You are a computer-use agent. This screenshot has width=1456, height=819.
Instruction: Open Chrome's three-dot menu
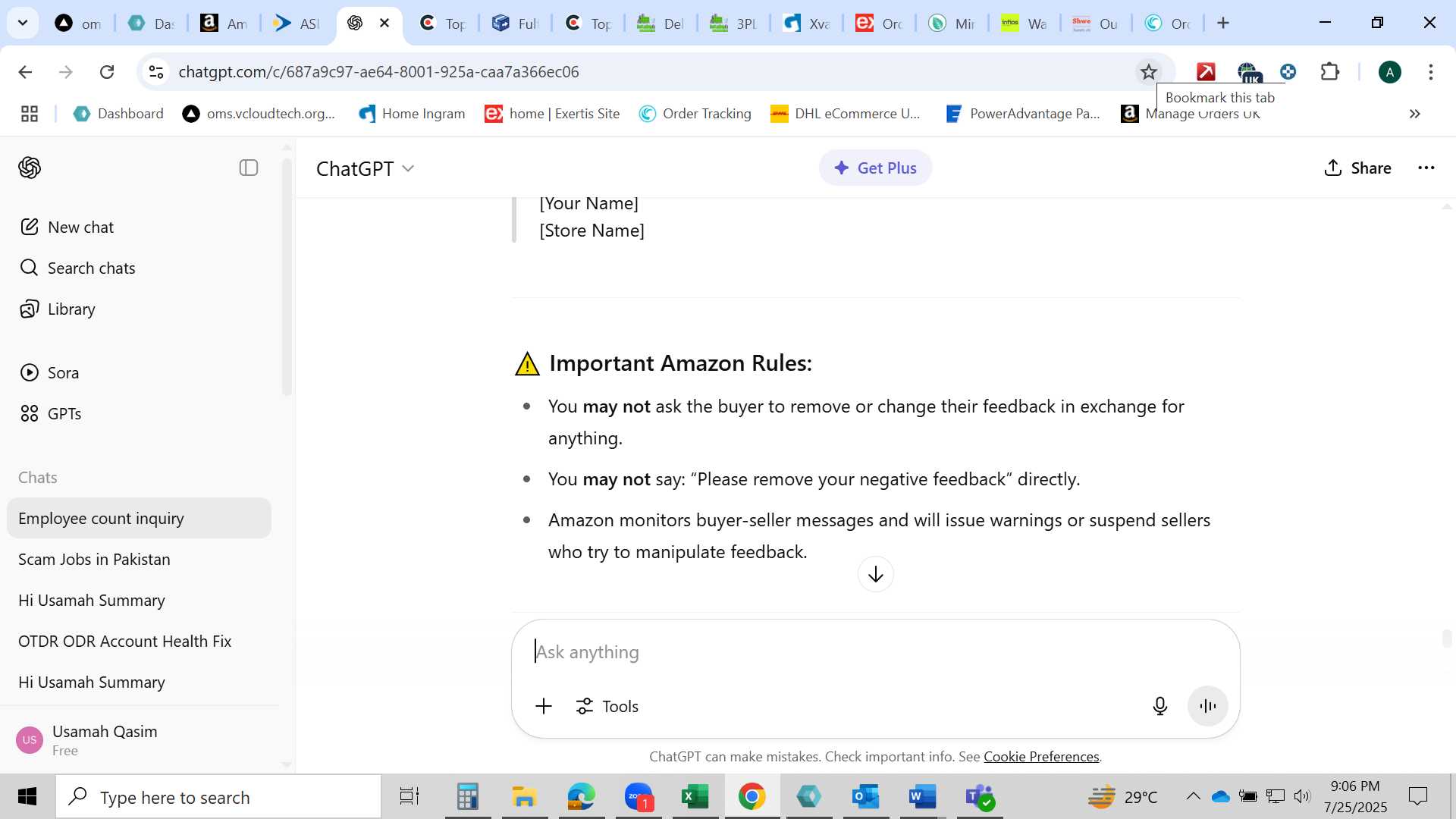coord(1431,72)
